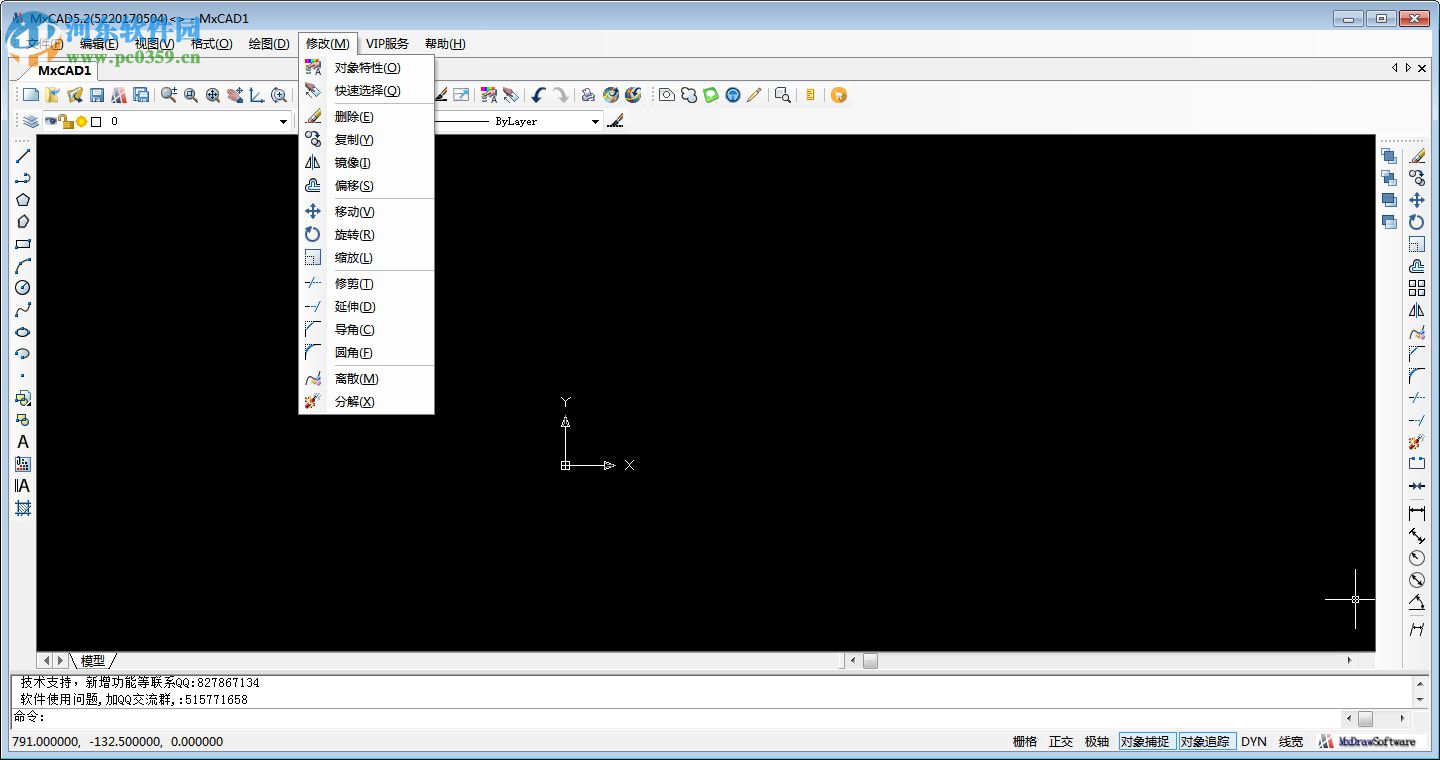Toggle 线宽 lineweight display in status bar

[1291, 742]
